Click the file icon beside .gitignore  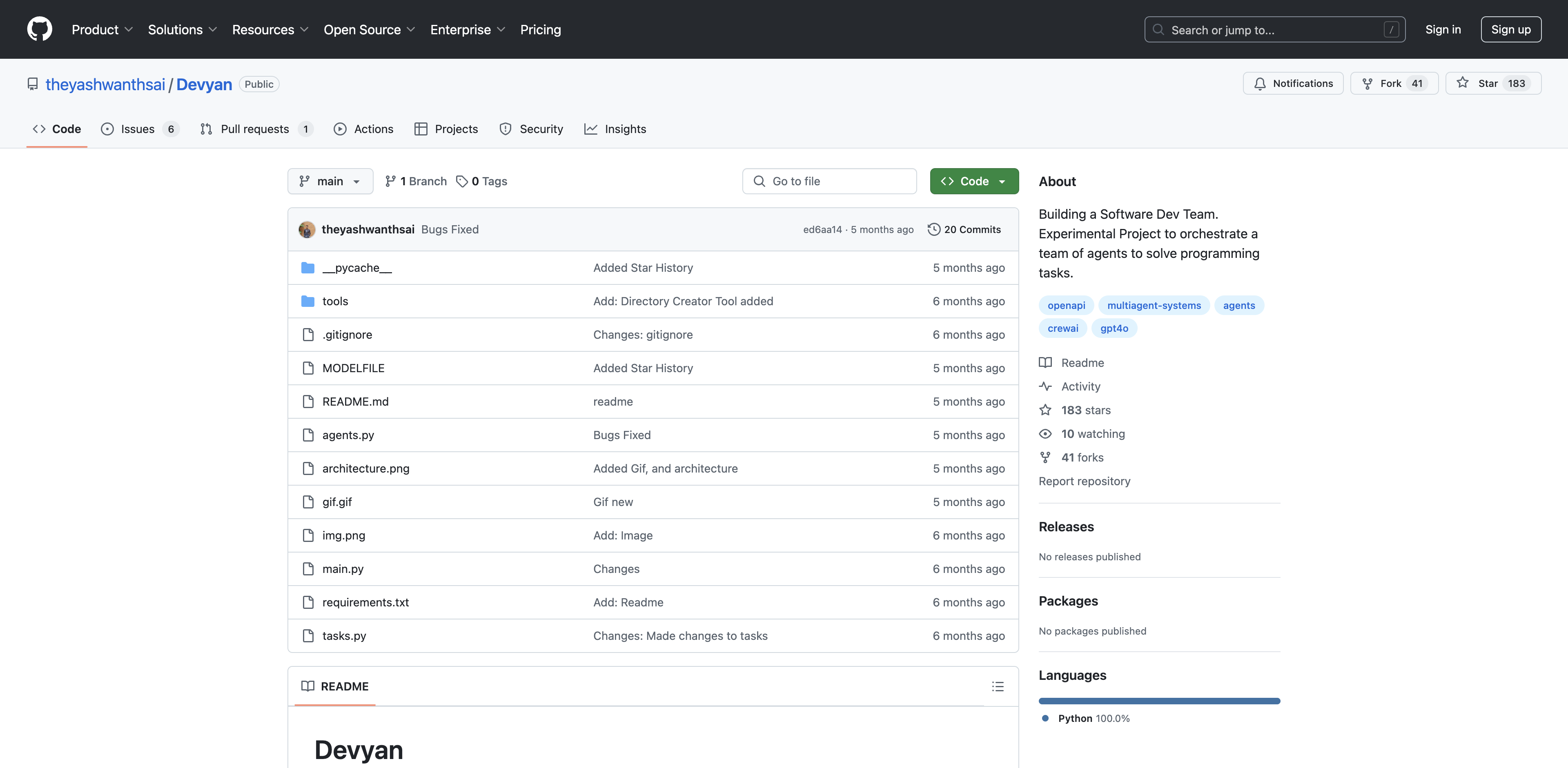pyautogui.click(x=308, y=335)
